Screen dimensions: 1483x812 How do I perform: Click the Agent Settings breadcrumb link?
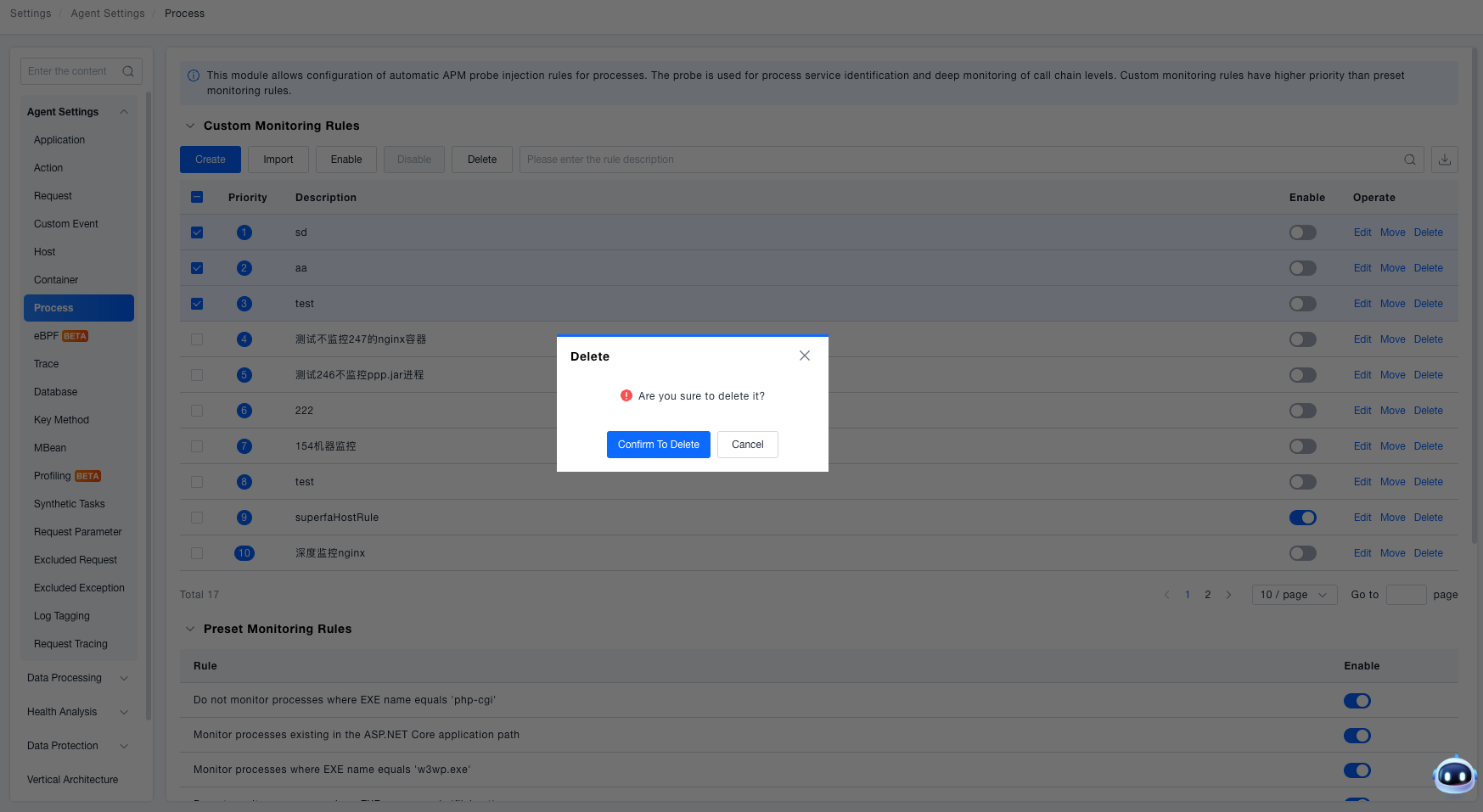tap(108, 14)
